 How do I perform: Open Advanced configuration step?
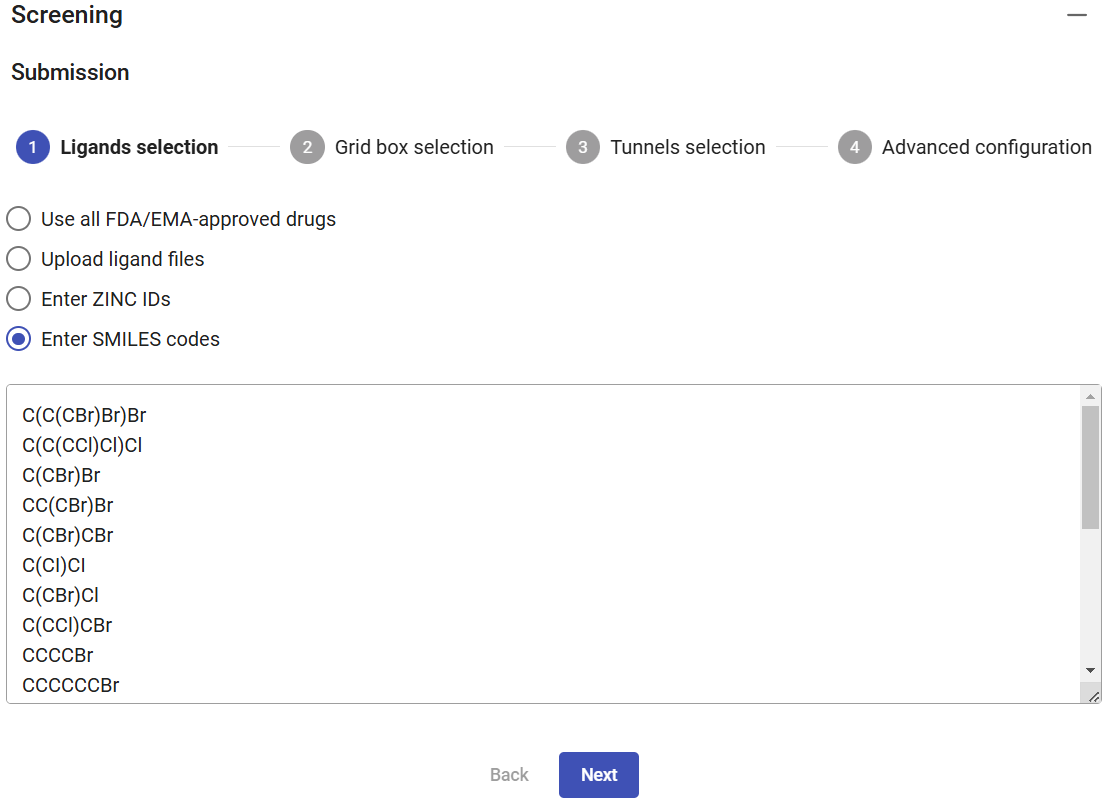pos(986,147)
